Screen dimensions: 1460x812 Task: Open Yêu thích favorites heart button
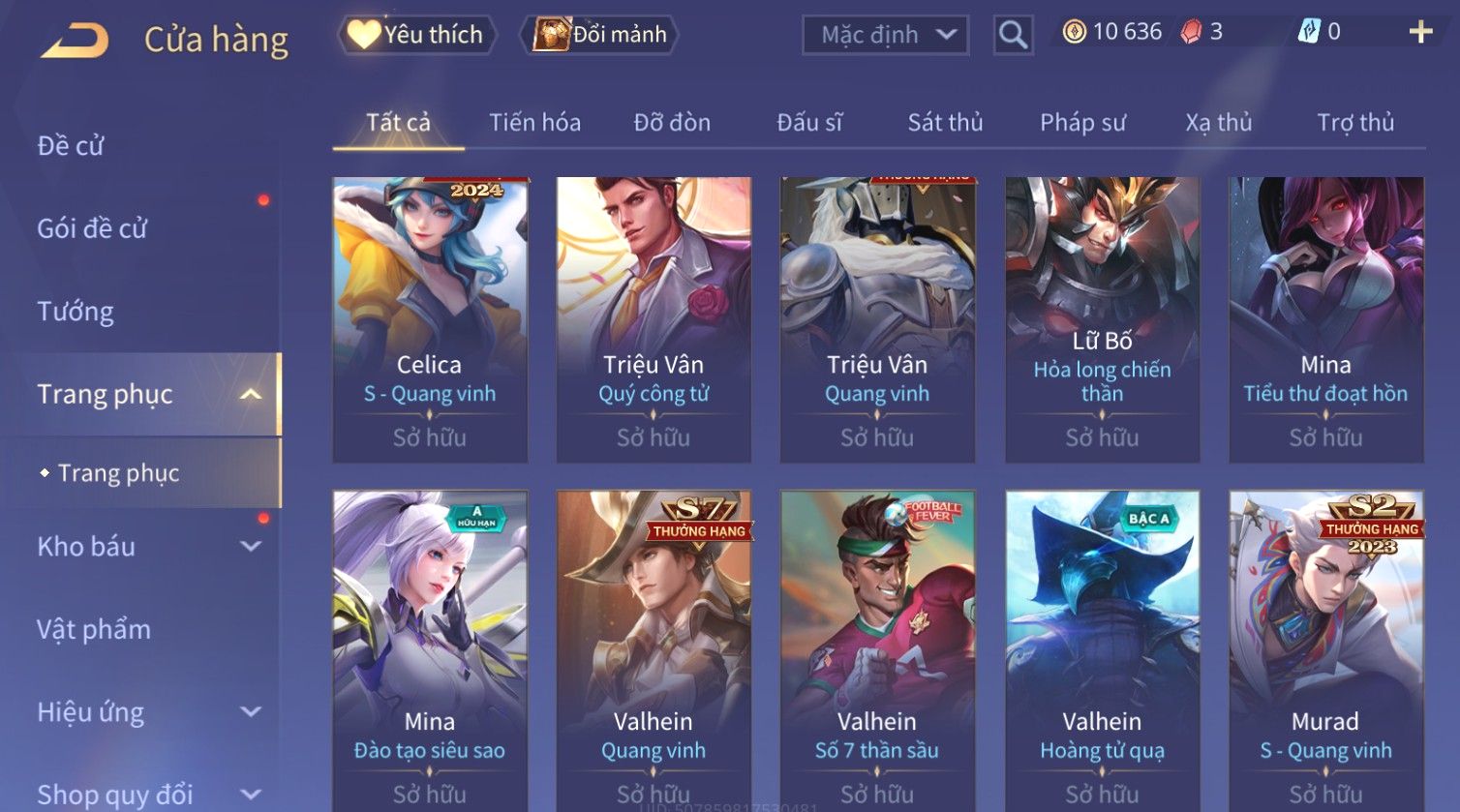click(x=416, y=35)
